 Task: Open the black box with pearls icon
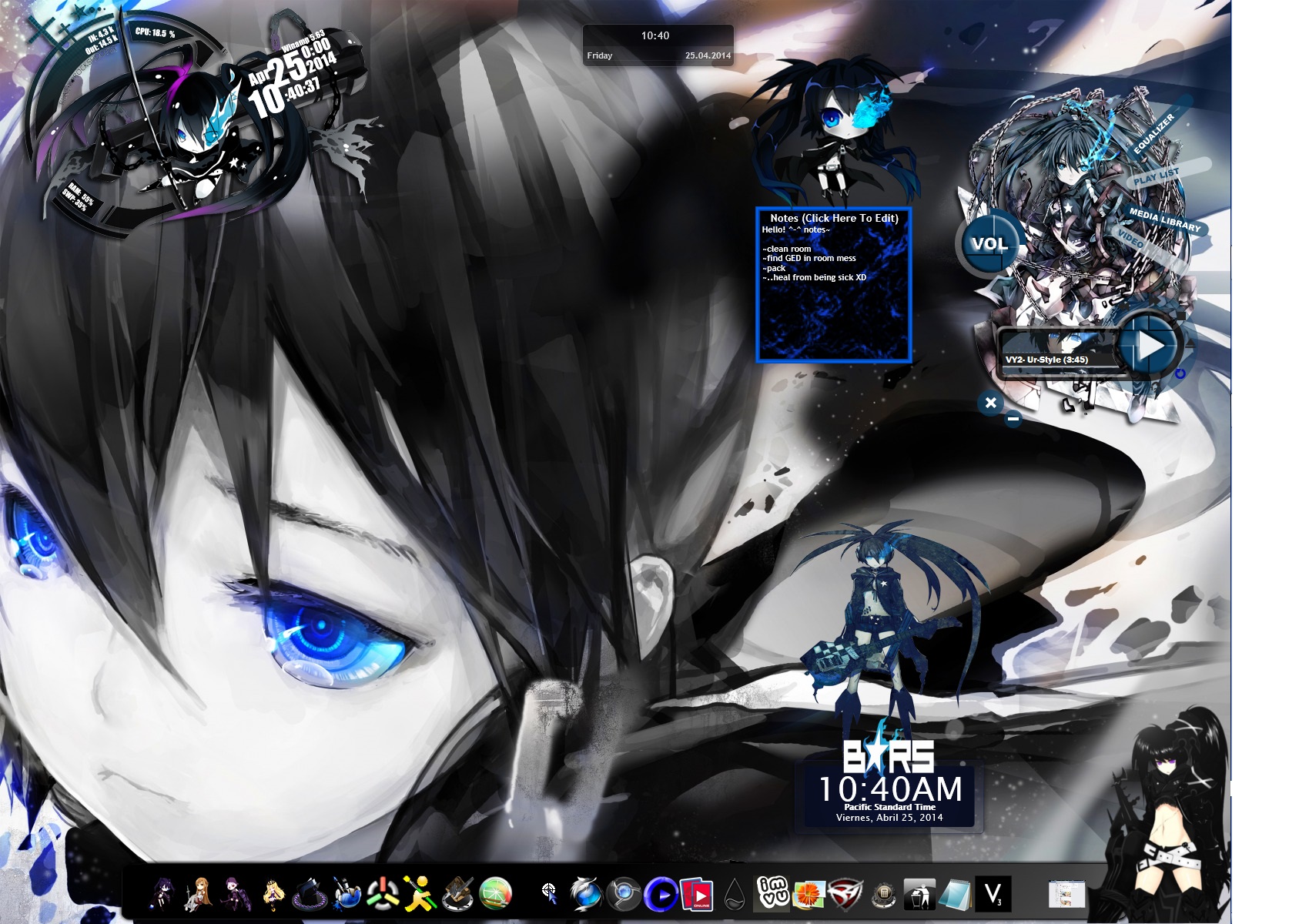pos(310,895)
